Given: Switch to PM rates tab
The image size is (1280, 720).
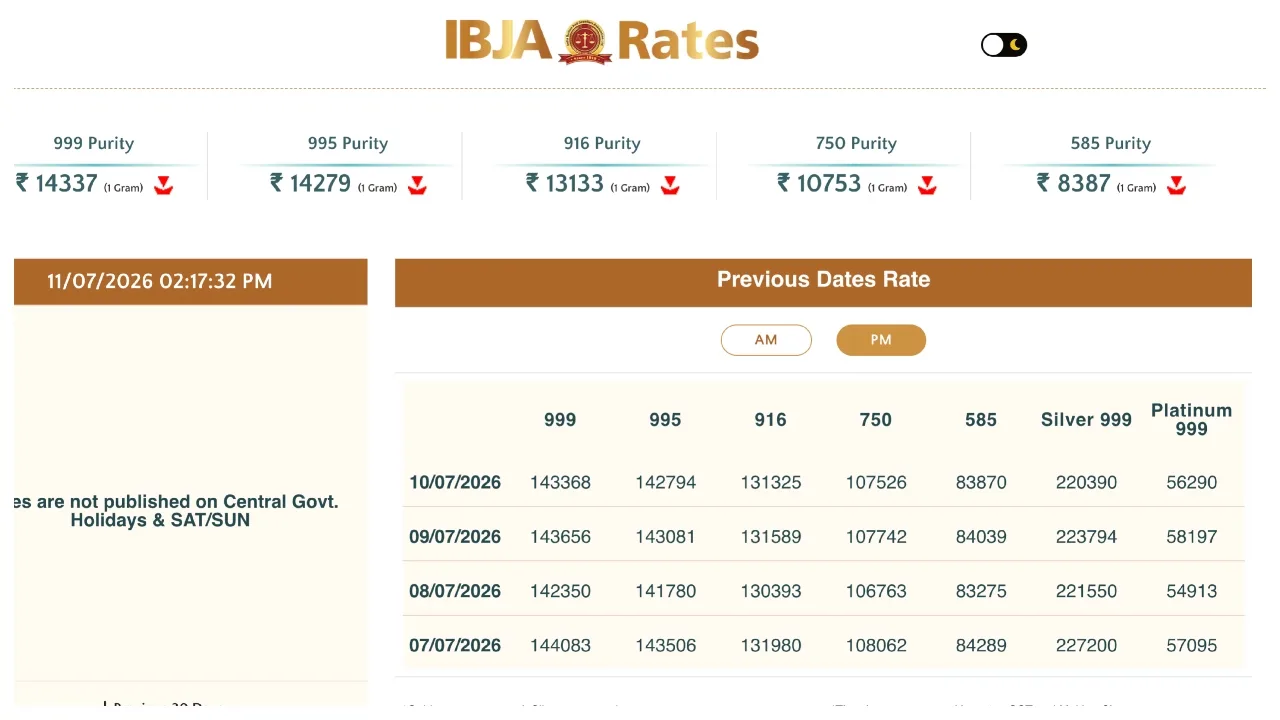Looking at the screenshot, I should (881, 340).
